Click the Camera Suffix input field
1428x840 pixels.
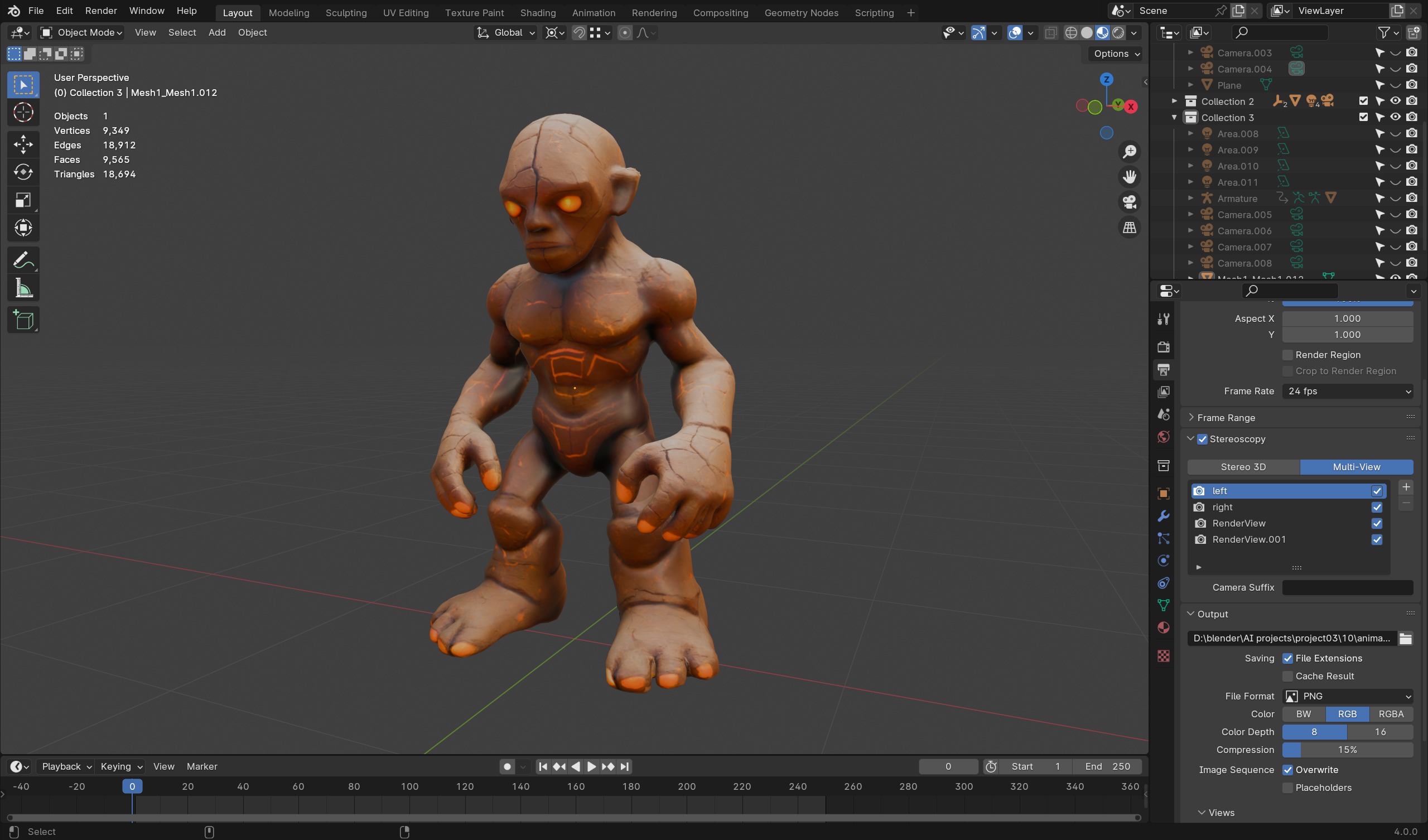coord(1347,588)
